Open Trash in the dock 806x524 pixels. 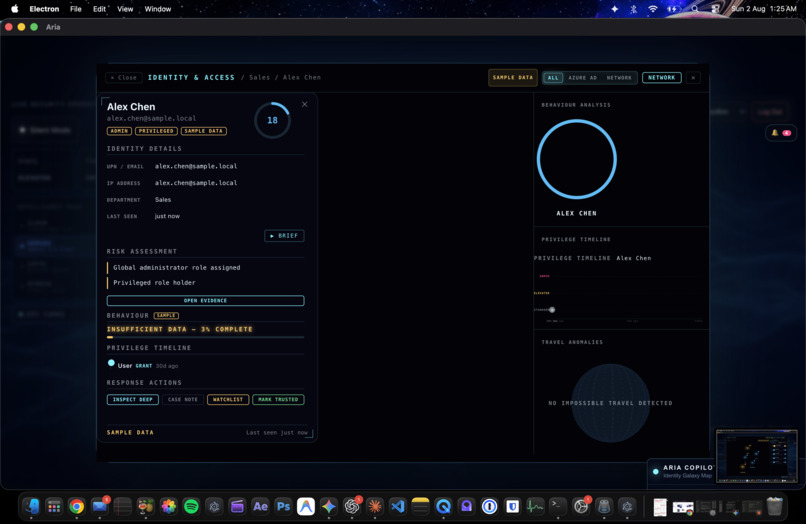774,507
